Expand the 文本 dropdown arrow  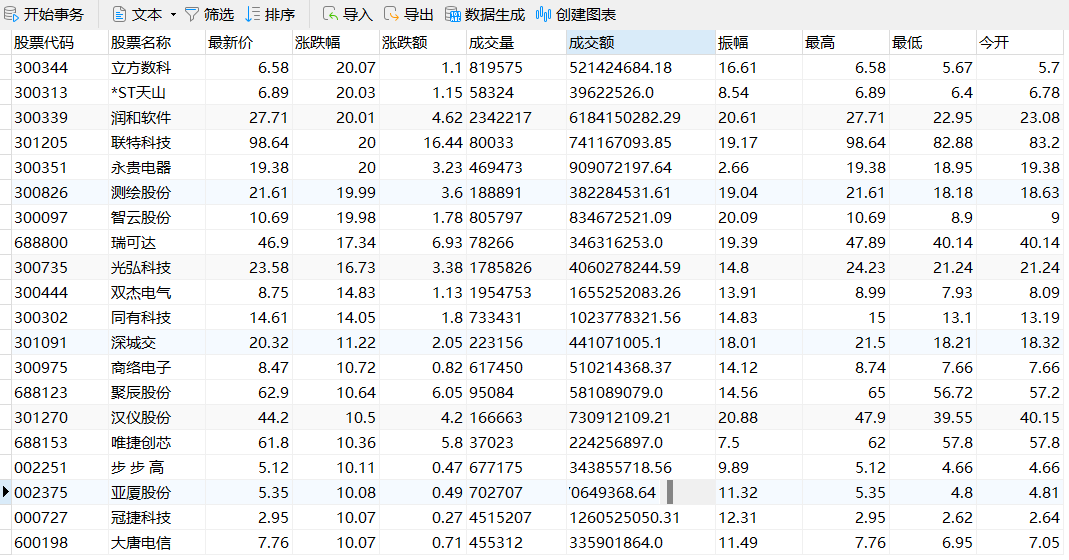coord(173,14)
